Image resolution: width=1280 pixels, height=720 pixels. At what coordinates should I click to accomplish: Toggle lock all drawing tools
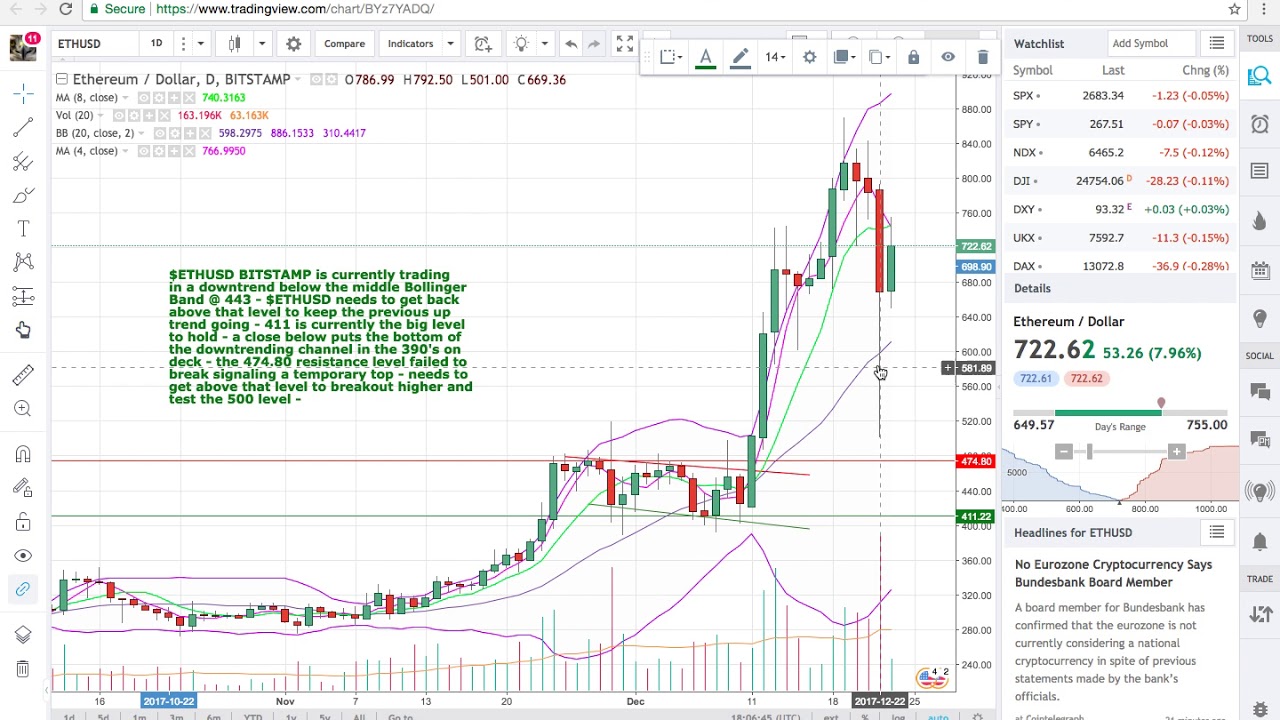[x=23, y=522]
